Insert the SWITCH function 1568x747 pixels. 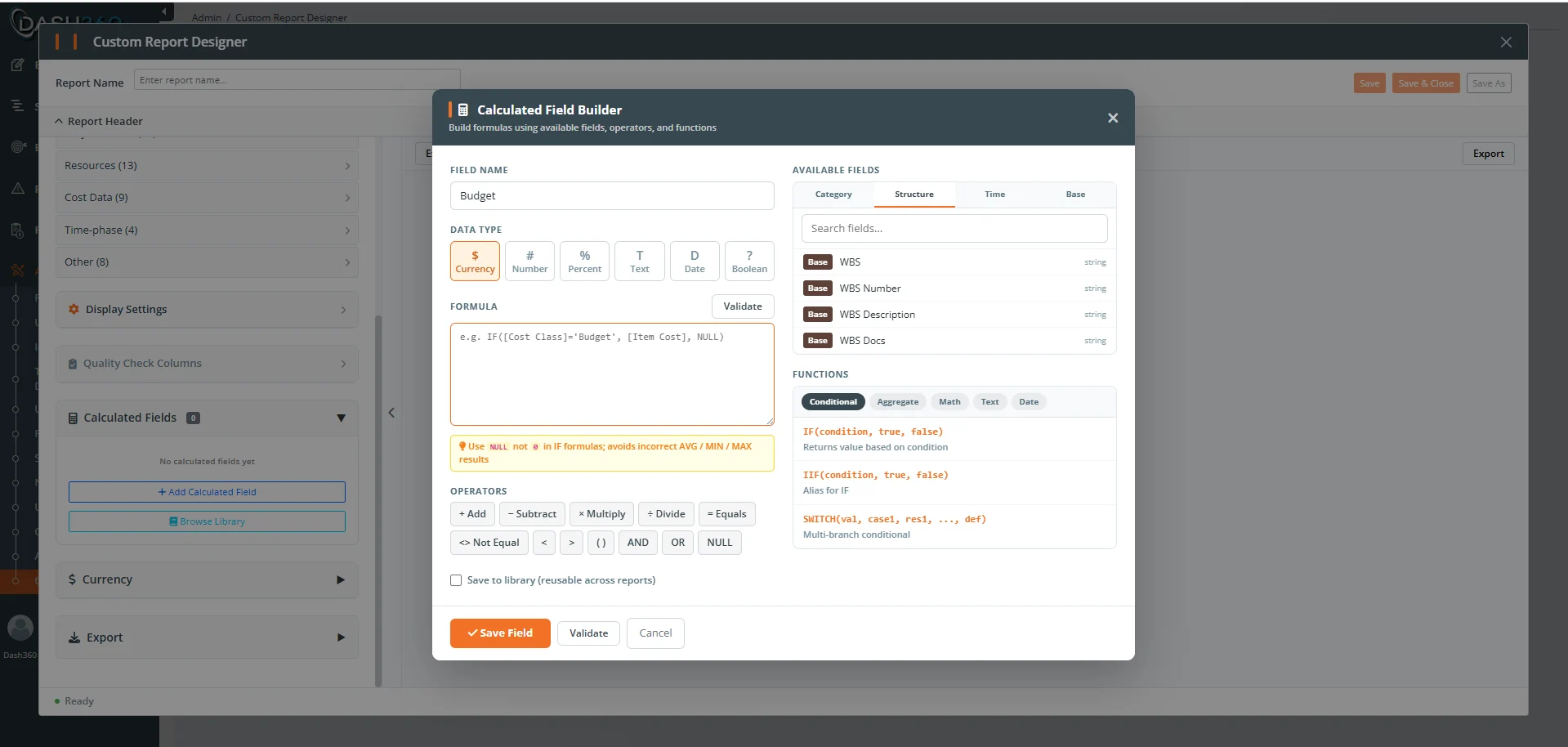tap(954, 526)
